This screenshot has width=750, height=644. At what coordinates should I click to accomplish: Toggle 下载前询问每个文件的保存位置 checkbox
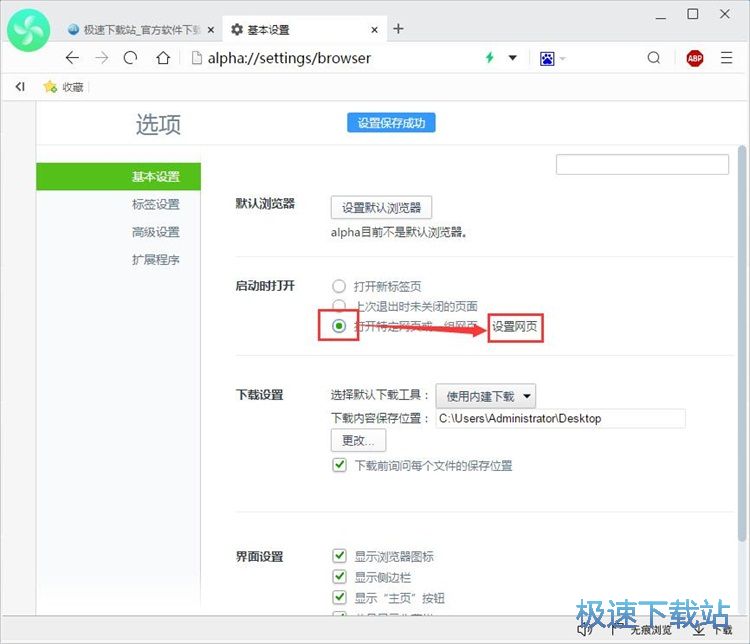(x=339, y=465)
